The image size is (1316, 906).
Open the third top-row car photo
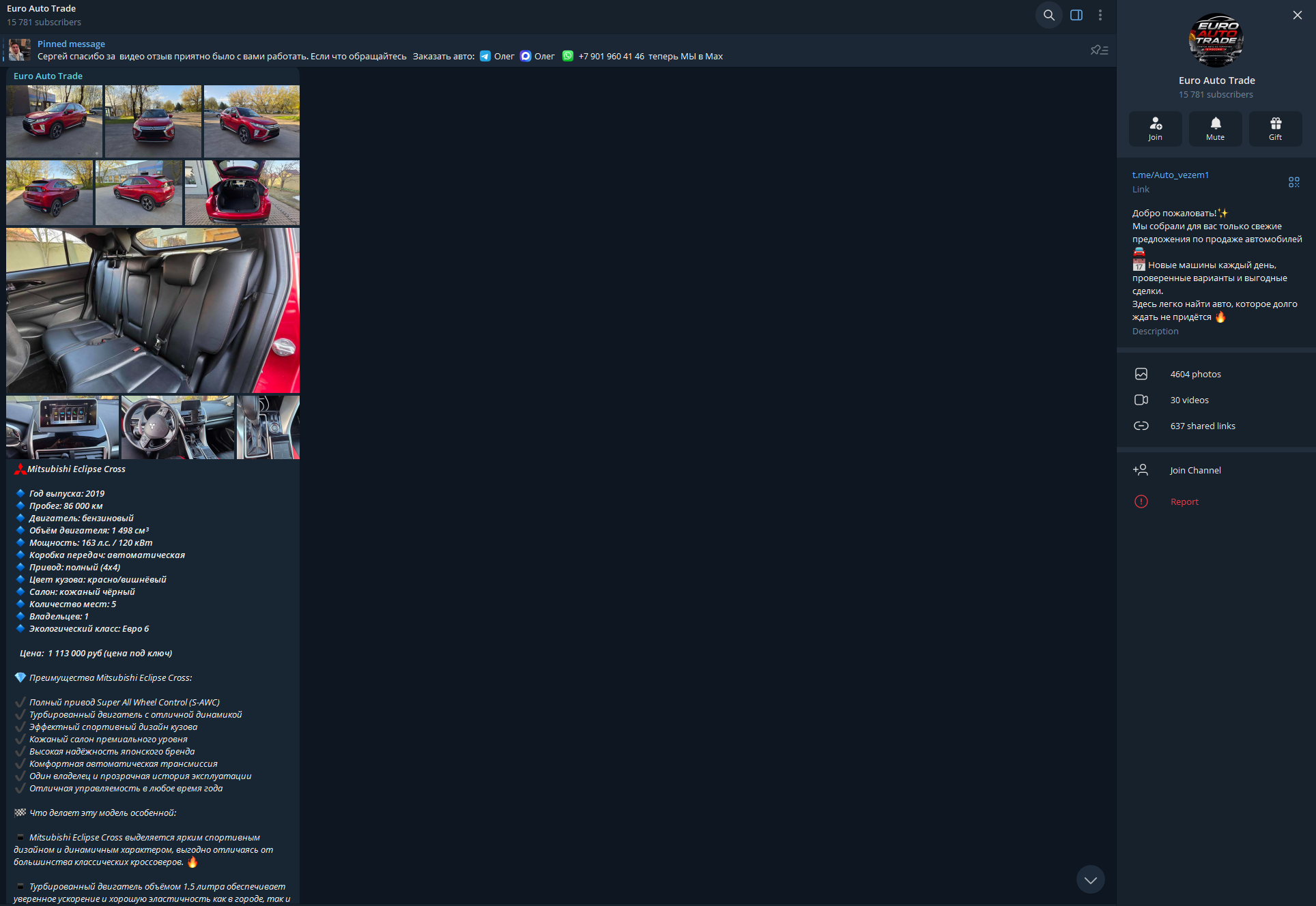click(x=252, y=121)
